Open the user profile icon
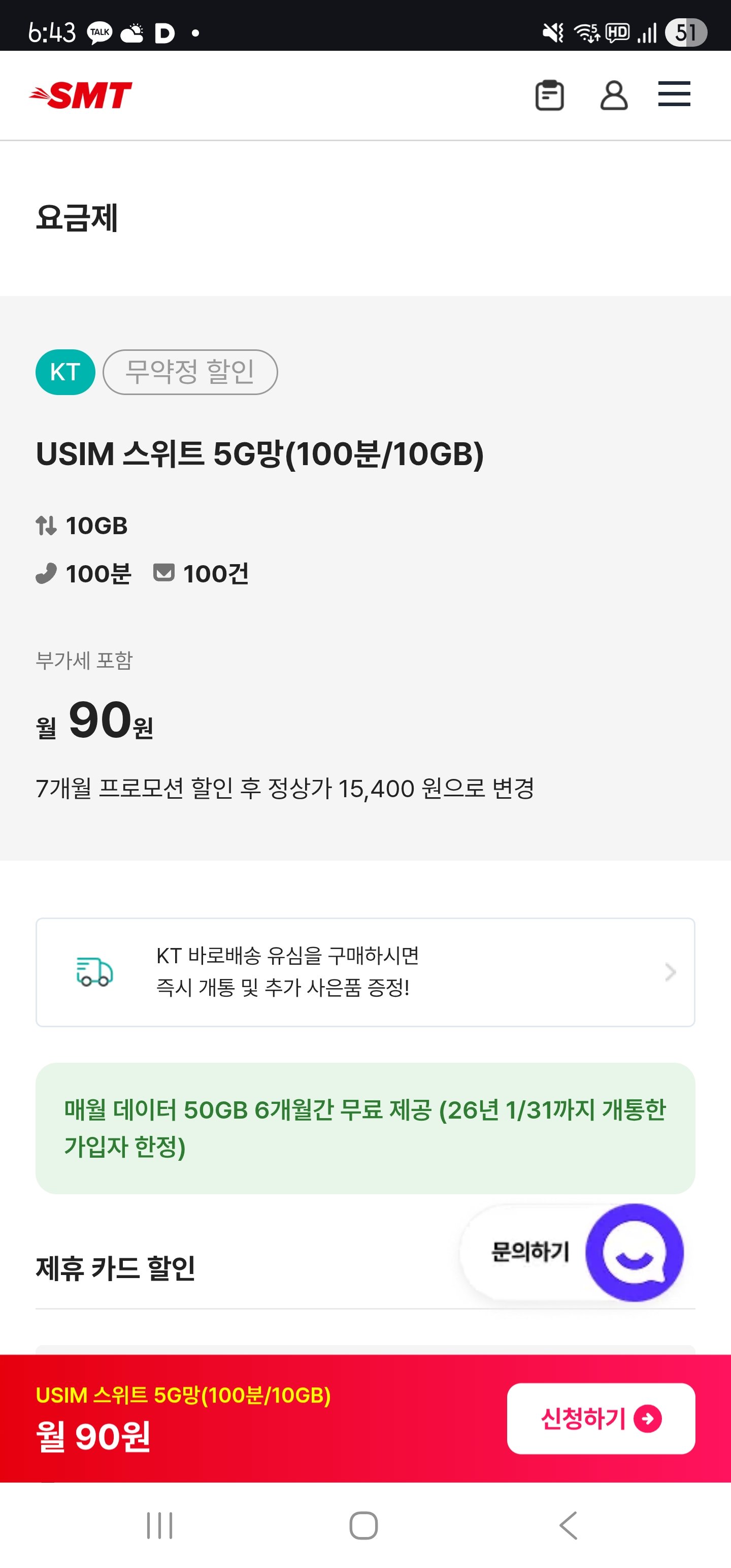 click(x=614, y=95)
